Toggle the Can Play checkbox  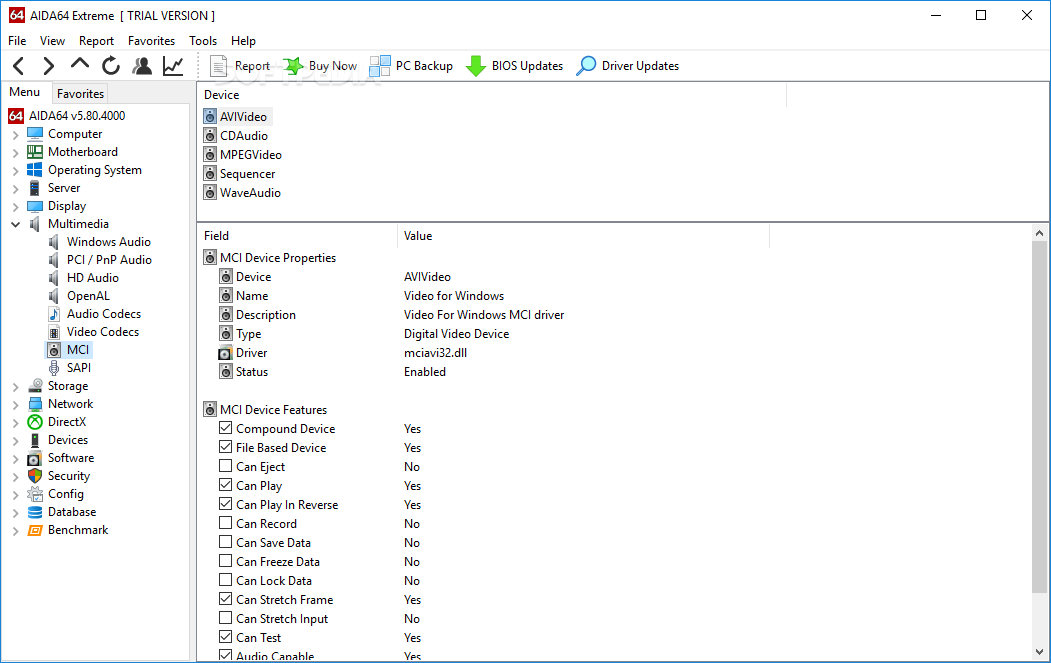[x=226, y=485]
